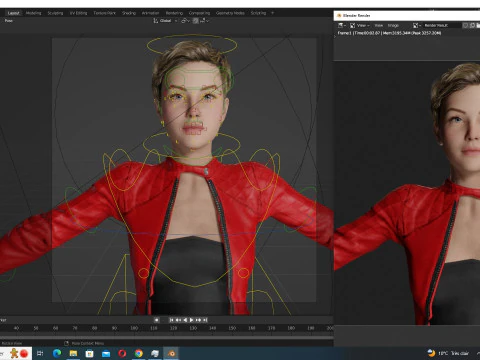Open the Modeling workspace tab
Viewport: 480px width, 360px height.
33,13
